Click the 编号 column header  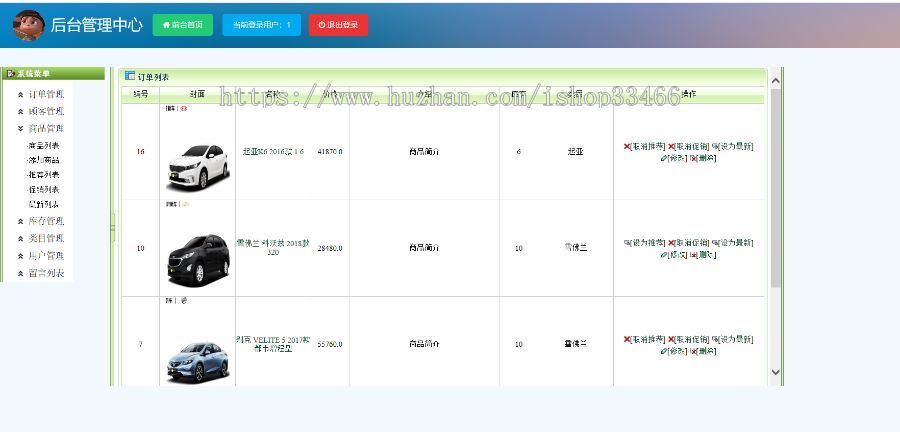(141, 94)
